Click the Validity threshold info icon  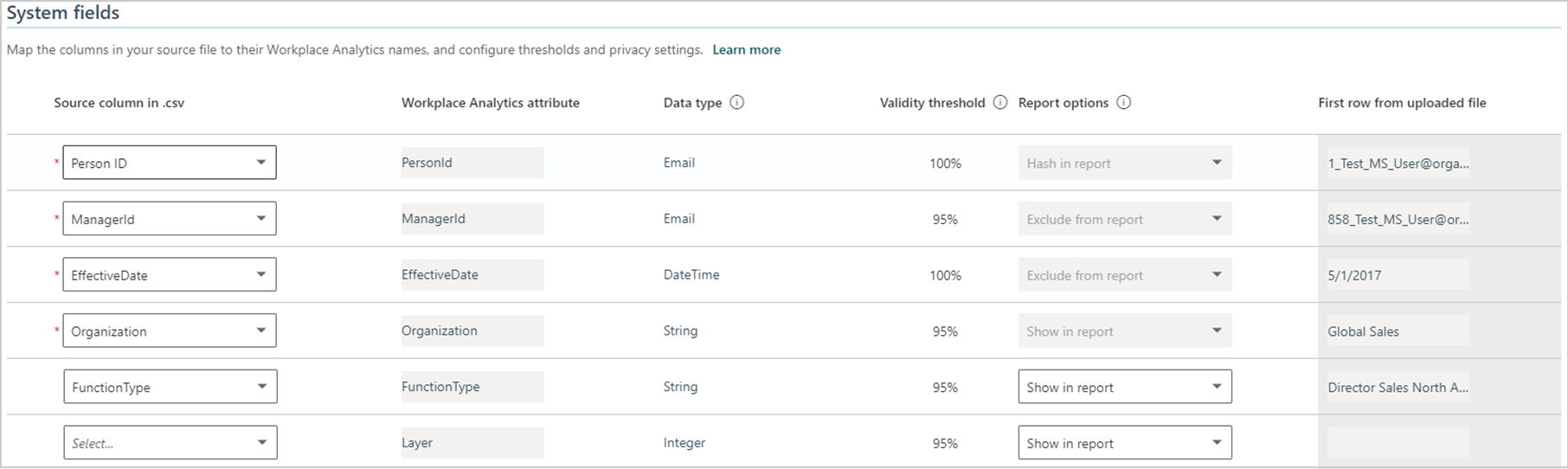(x=1000, y=102)
